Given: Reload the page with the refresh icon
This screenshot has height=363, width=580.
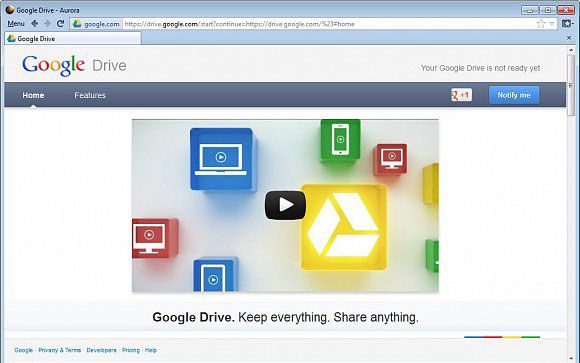Looking at the screenshot, I should [x=60, y=24].
